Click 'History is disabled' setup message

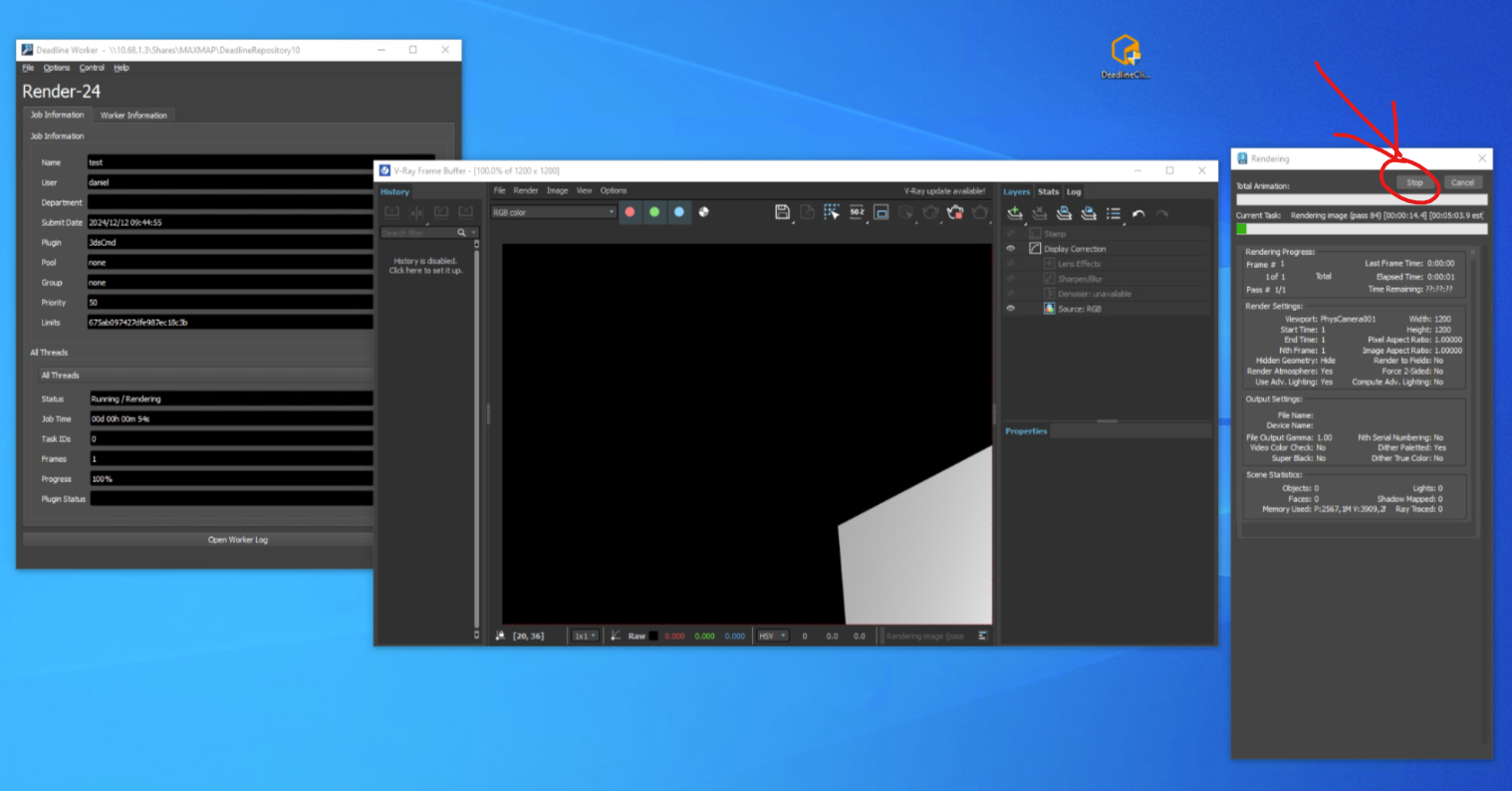click(x=425, y=265)
